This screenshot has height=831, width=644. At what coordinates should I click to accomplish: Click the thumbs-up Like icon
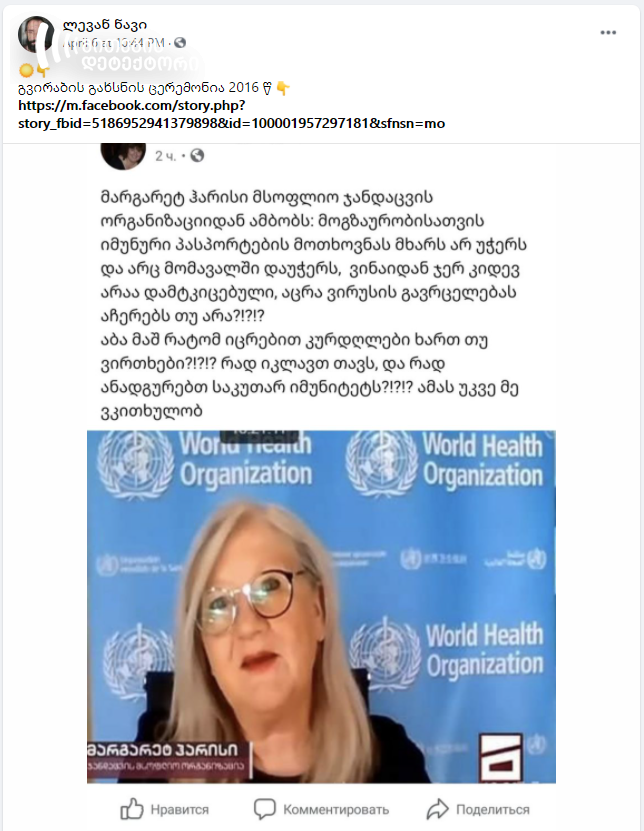[x=131, y=809]
